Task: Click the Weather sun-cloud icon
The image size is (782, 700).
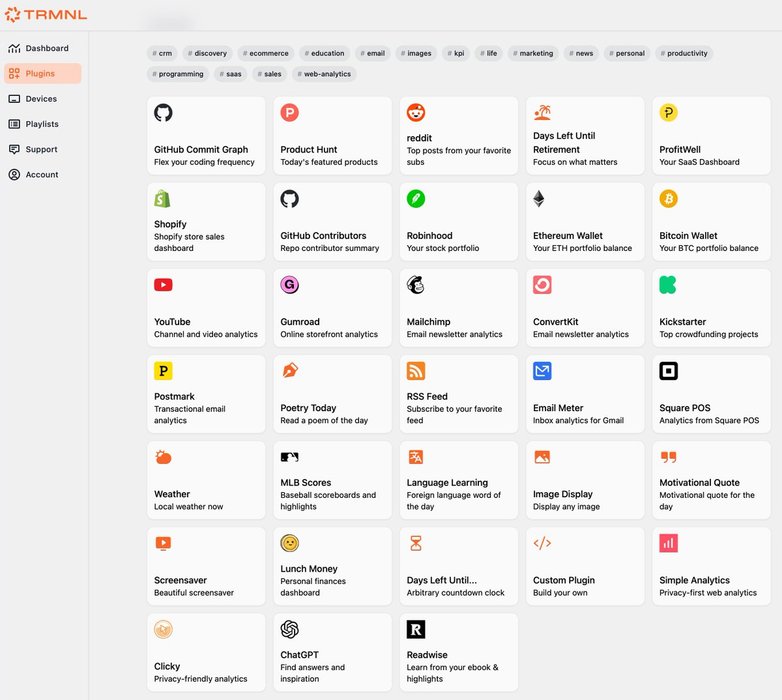Action: [163, 457]
